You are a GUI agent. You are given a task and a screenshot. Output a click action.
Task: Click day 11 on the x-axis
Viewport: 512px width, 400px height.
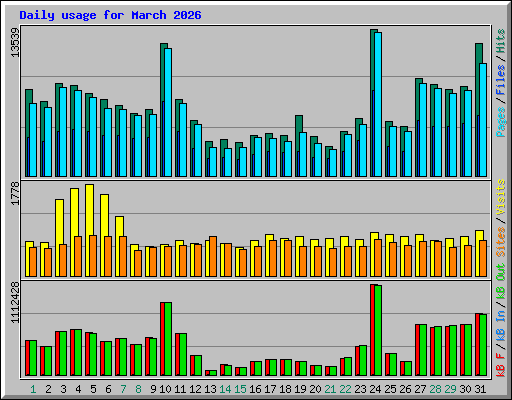click(x=180, y=389)
